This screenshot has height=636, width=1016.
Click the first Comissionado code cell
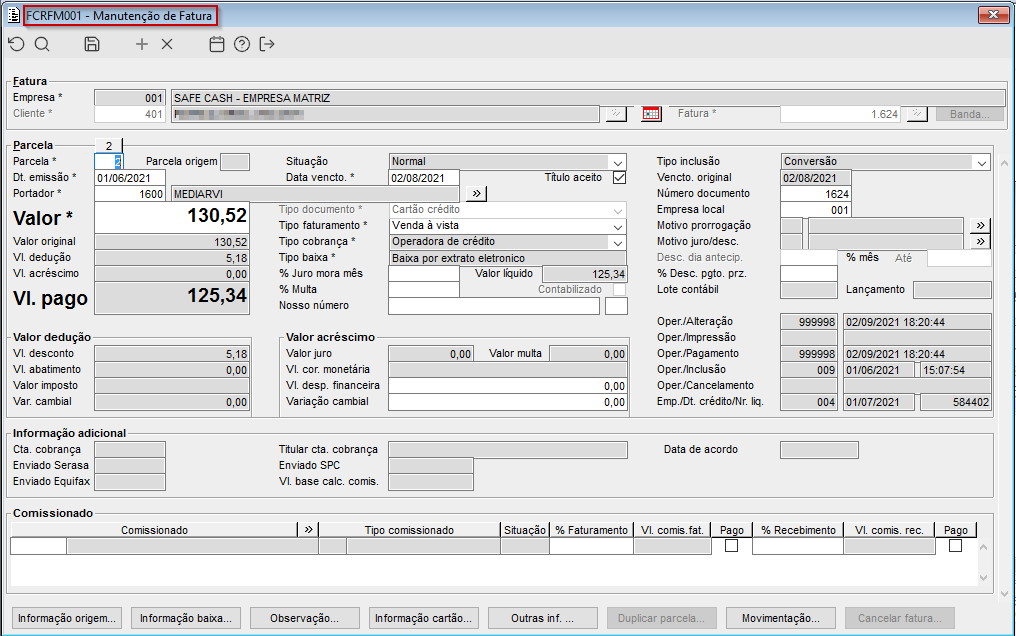(x=38, y=546)
